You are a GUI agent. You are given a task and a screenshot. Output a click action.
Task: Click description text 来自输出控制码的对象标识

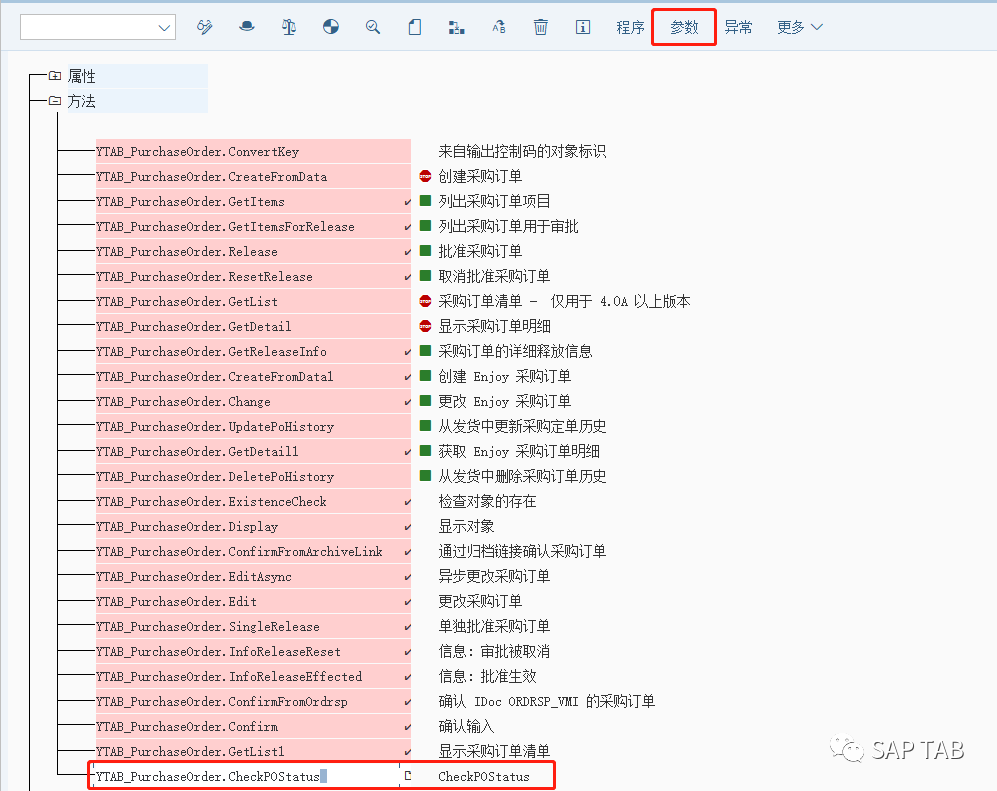pos(522,151)
